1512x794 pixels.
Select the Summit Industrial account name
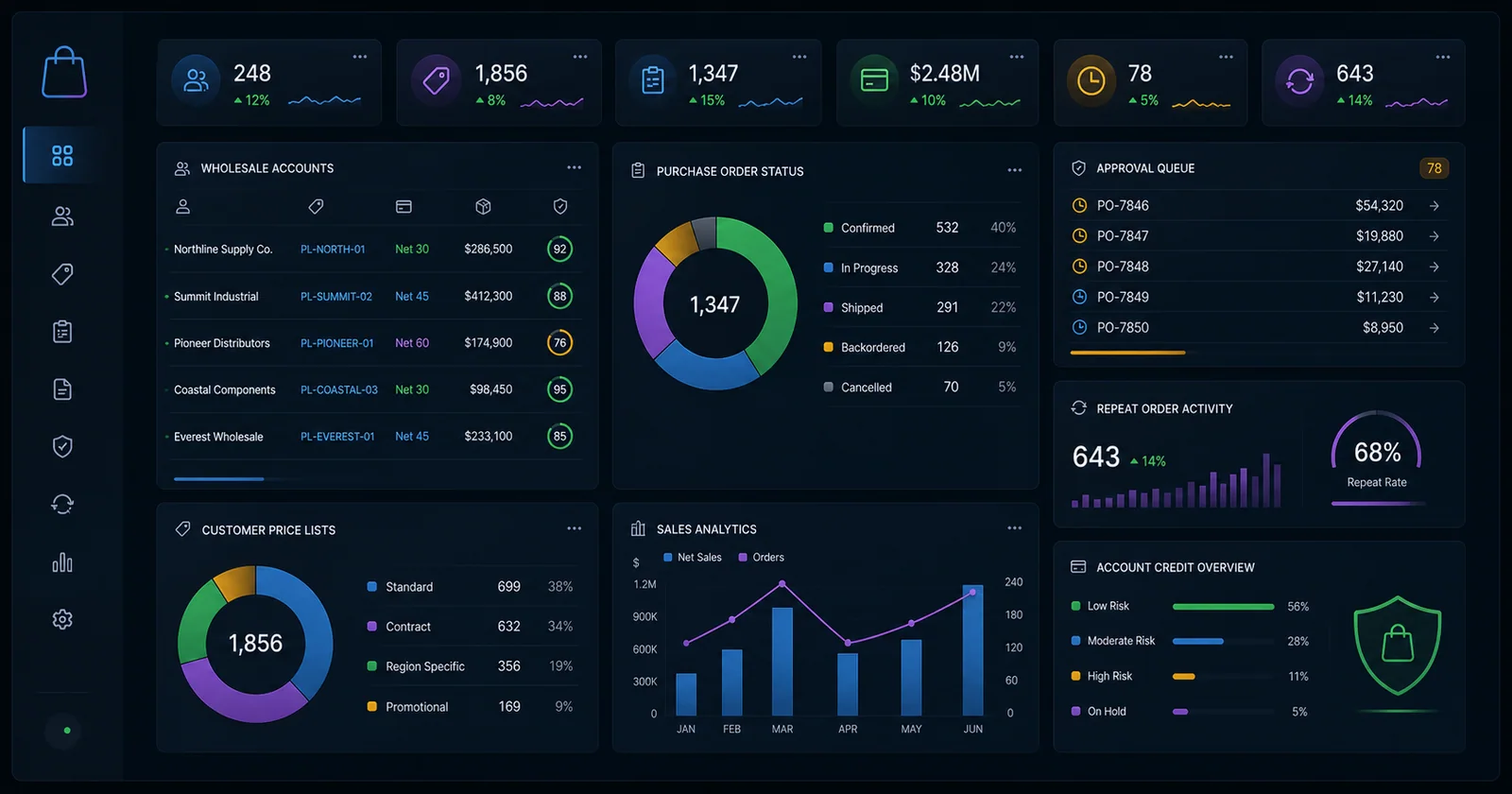pyautogui.click(x=215, y=297)
